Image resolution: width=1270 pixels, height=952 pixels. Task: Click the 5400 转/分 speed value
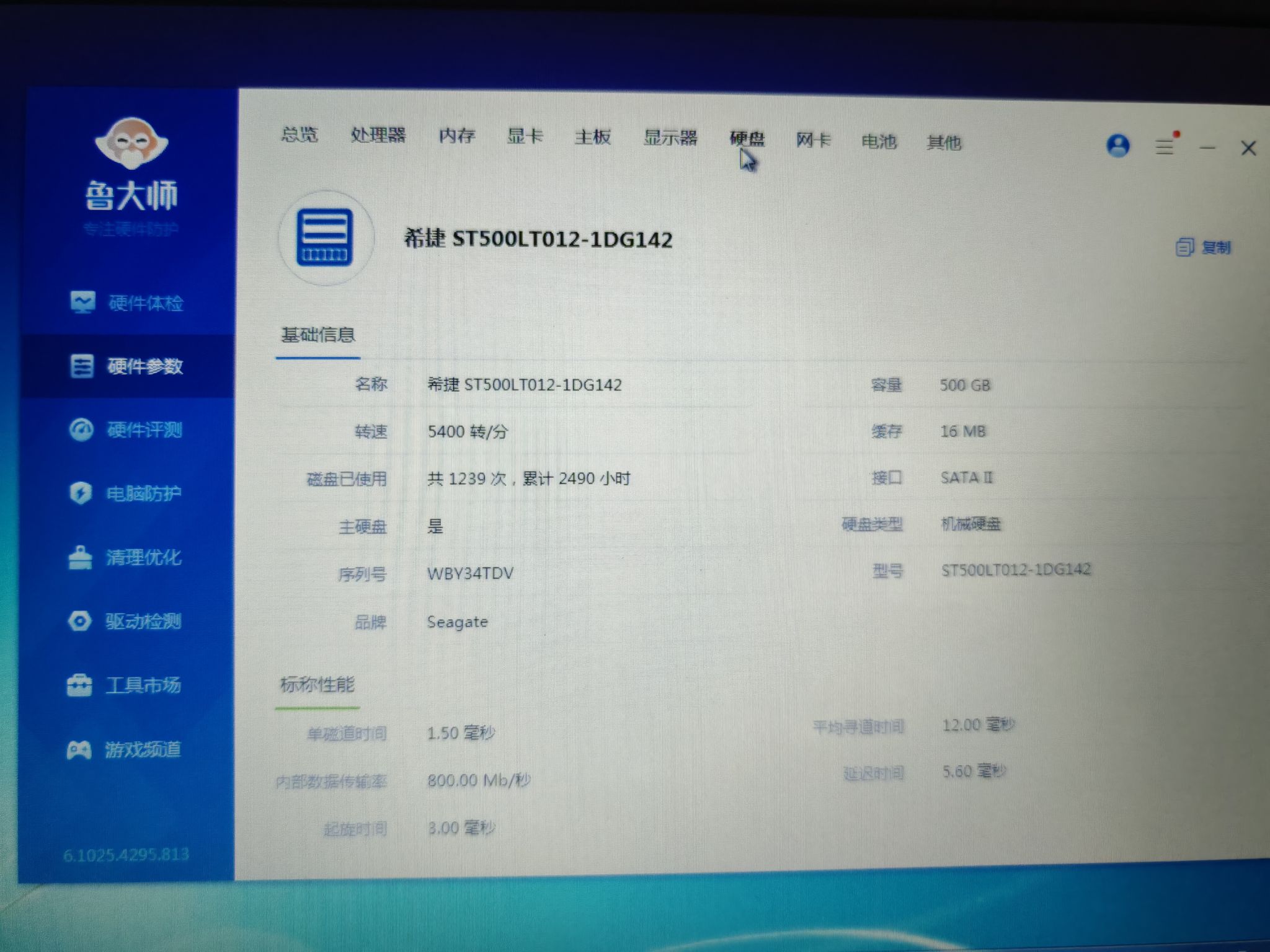click(468, 431)
